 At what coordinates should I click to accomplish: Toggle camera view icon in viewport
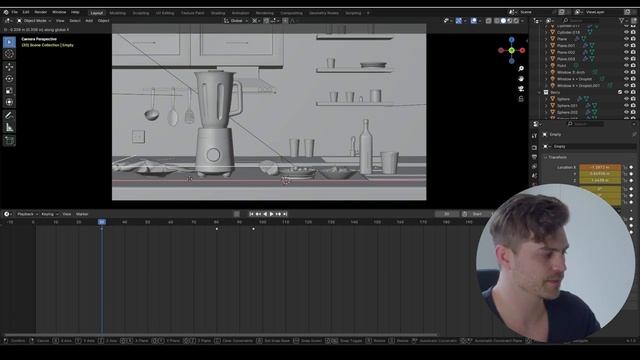click(x=521, y=89)
